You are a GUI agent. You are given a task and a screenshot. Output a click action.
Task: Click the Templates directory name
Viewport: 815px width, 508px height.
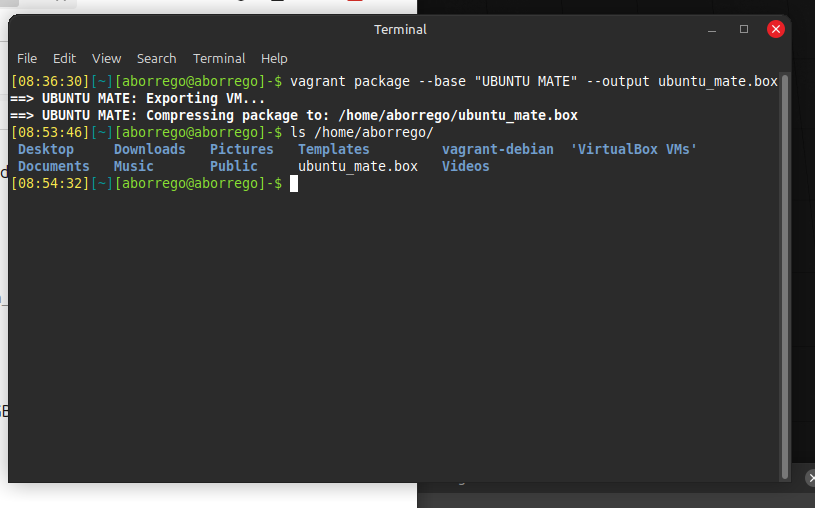click(x=333, y=149)
